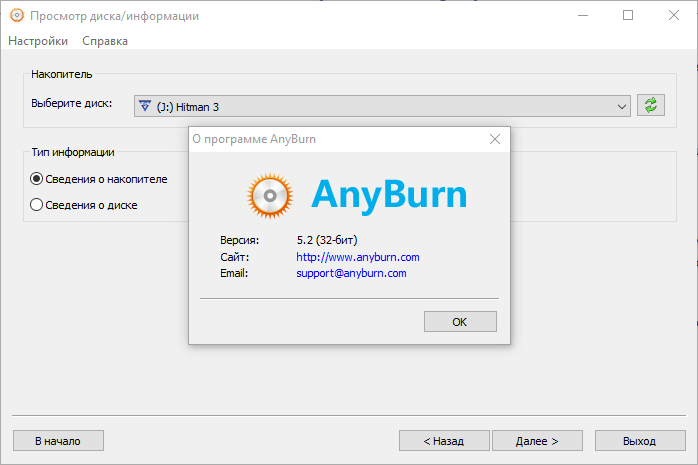Expand the drive selection dropdown arrow

(621, 107)
